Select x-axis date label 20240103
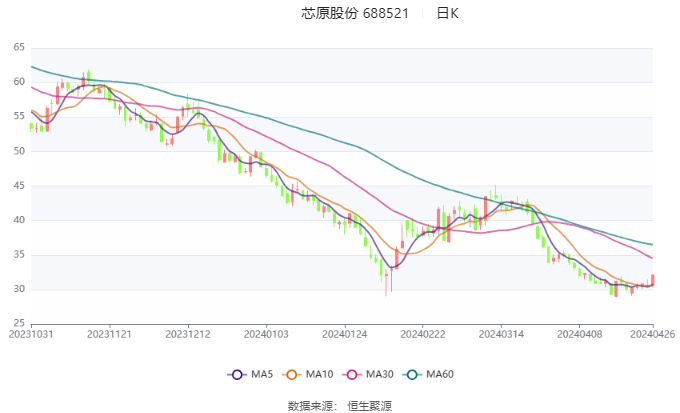The height and width of the screenshot is (413, 680). coord(266,334)
